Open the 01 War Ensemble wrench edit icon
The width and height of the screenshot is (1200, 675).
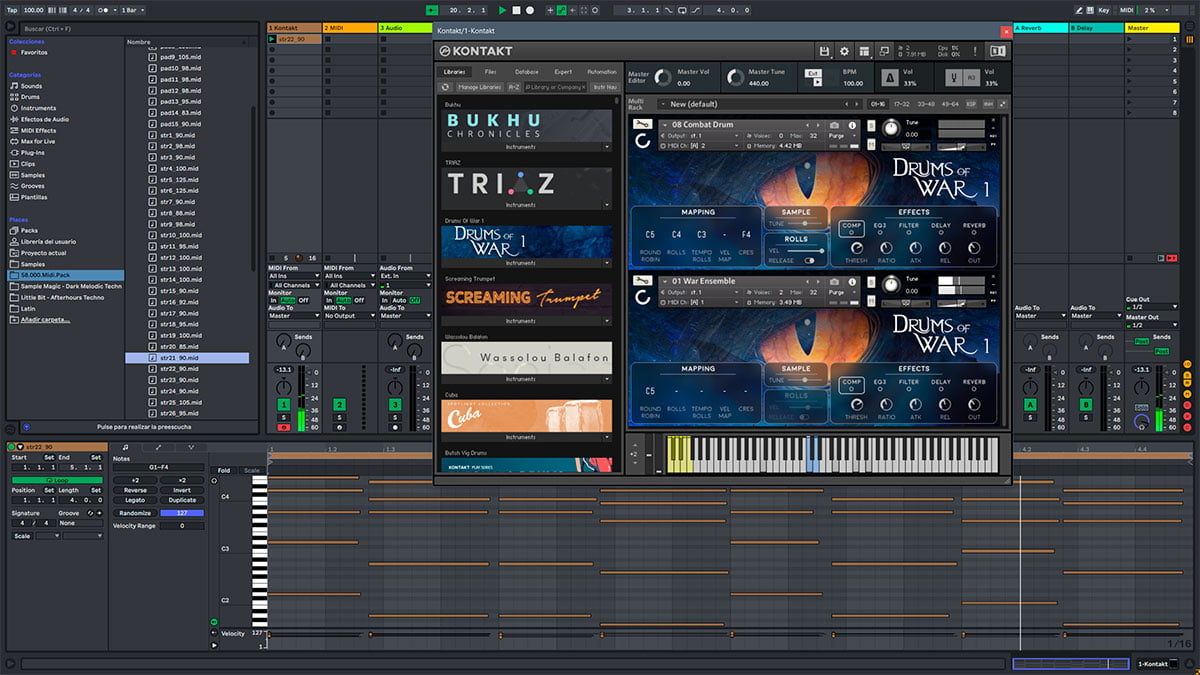point(643,281)
